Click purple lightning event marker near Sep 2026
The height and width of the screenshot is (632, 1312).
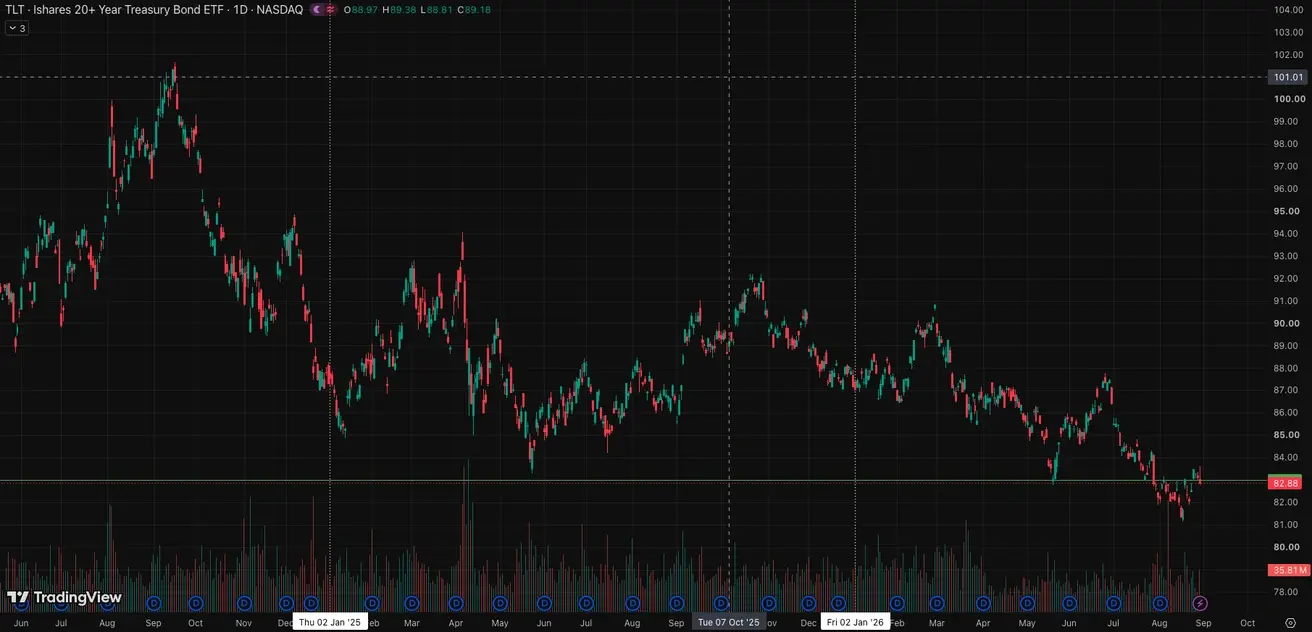(x=1201, y=603)
